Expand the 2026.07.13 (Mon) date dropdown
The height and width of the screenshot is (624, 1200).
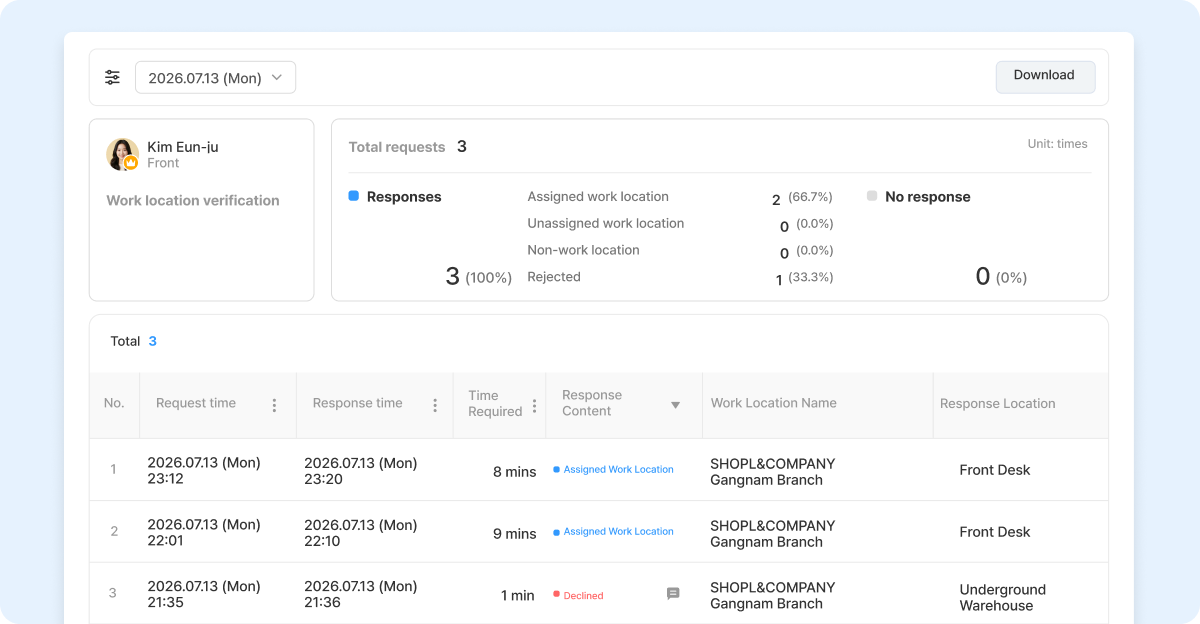[215, 78]
